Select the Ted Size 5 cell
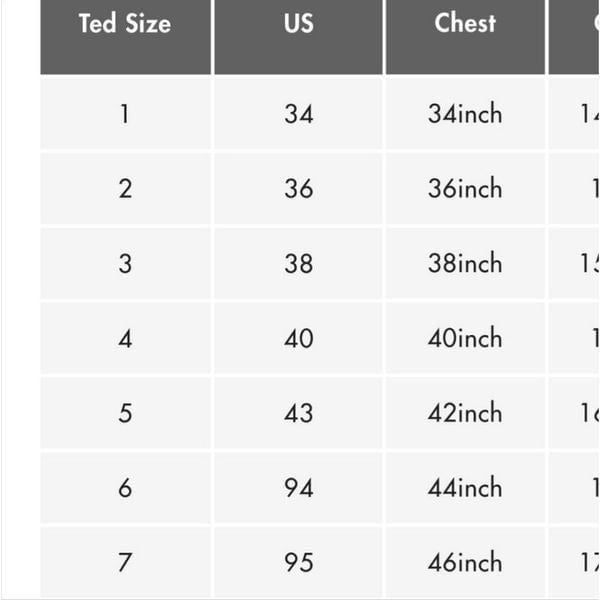Image resolution: width=600 pixels, height=600 pixels. coord(126,412)
